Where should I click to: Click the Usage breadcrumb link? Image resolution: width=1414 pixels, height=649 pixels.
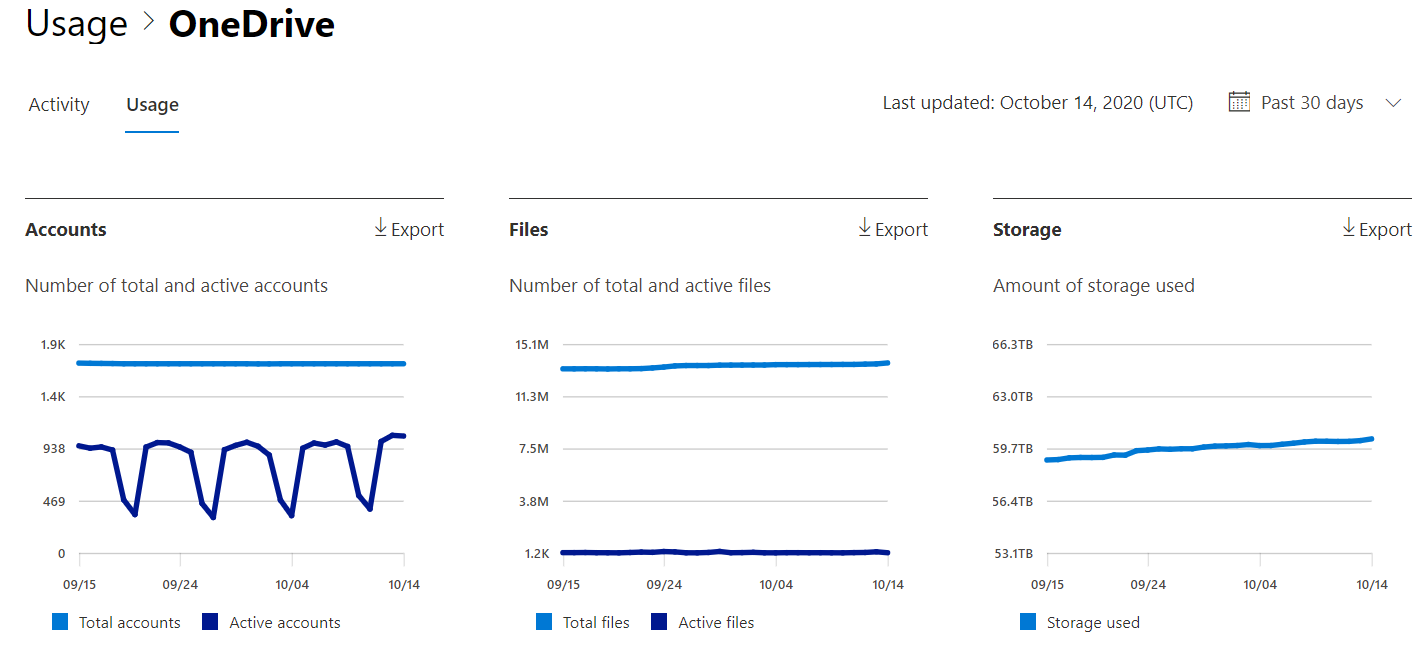click(77, 23)
